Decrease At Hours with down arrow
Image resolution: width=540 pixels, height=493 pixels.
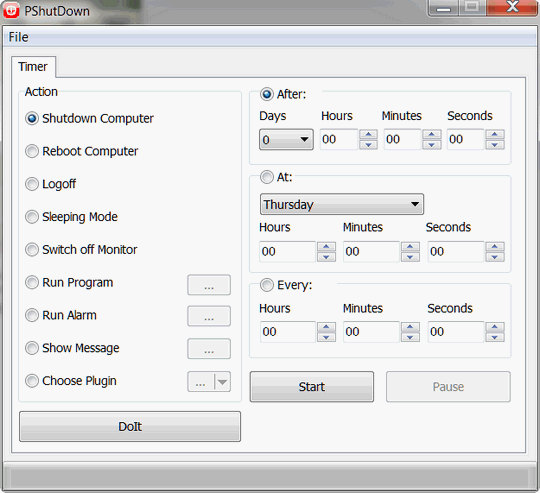(x=326, y=257)
